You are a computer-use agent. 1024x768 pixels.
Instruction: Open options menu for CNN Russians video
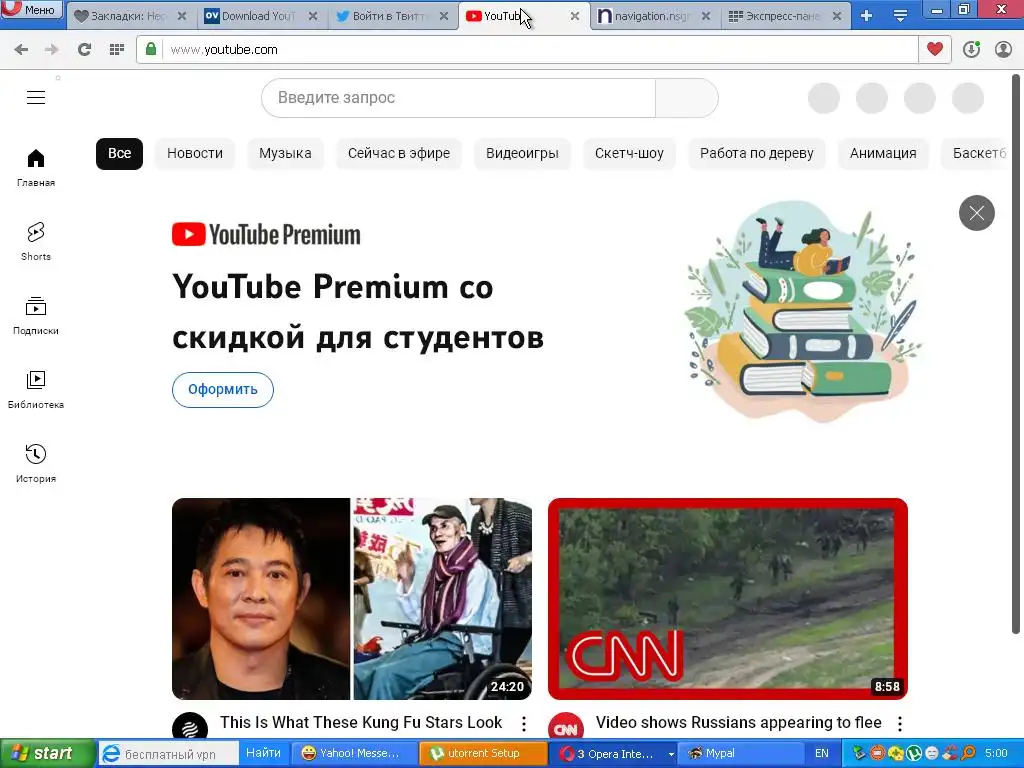coord(900,724)
